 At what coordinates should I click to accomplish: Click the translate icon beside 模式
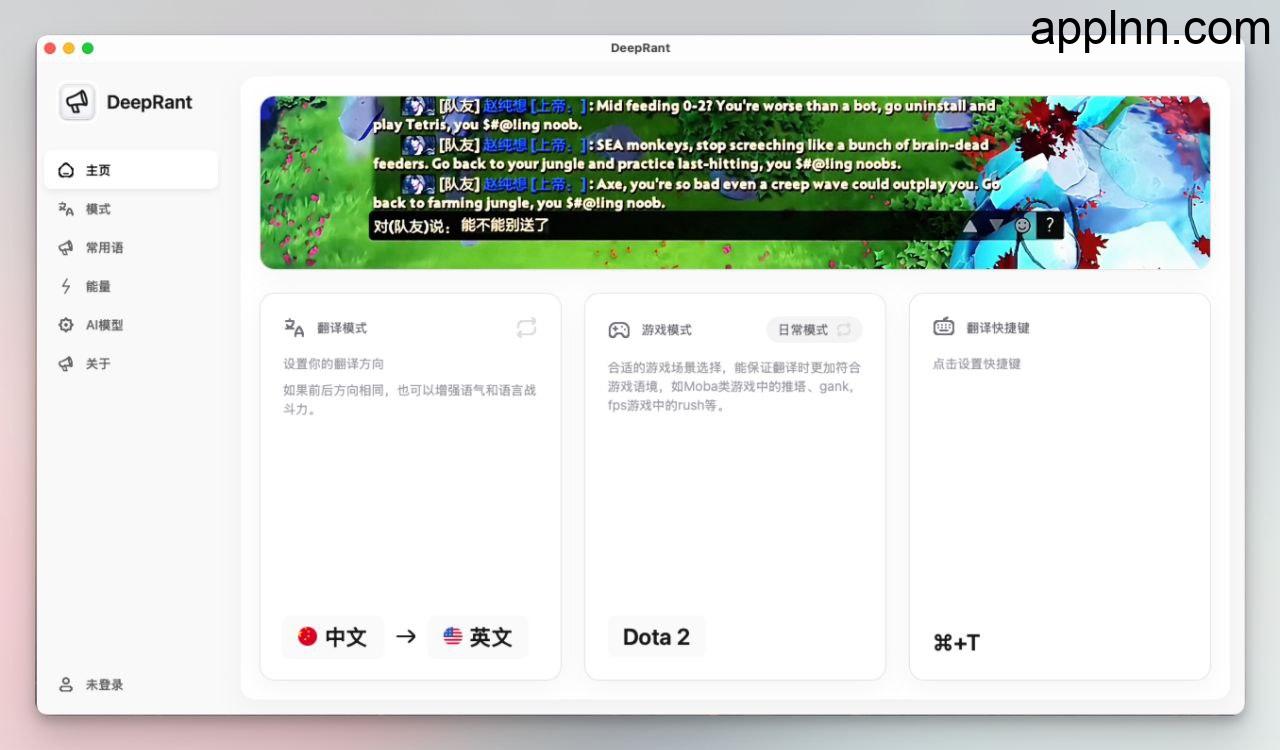(x=66, y=209)
